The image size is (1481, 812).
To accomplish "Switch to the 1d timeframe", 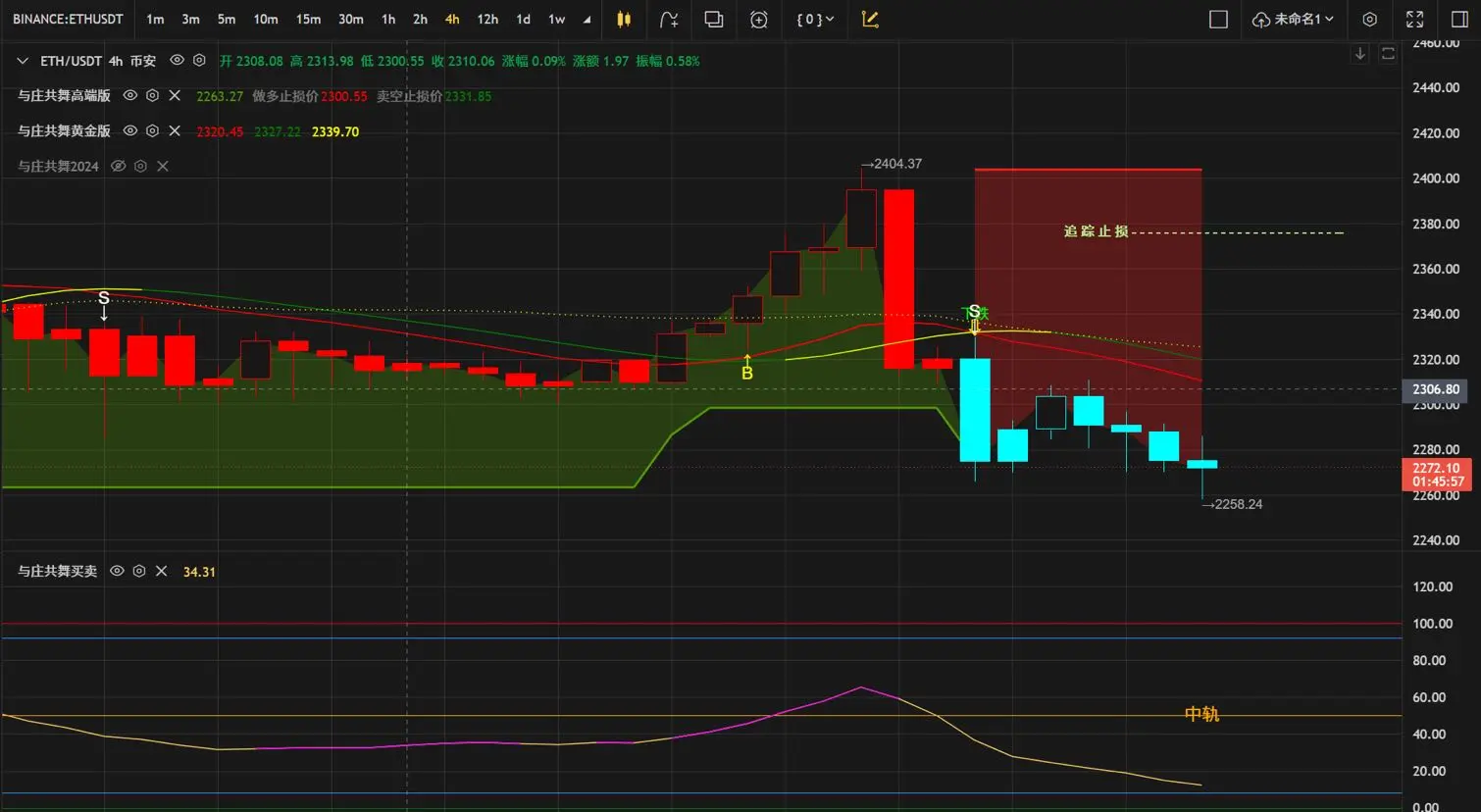I will click(x=524, y=20).
